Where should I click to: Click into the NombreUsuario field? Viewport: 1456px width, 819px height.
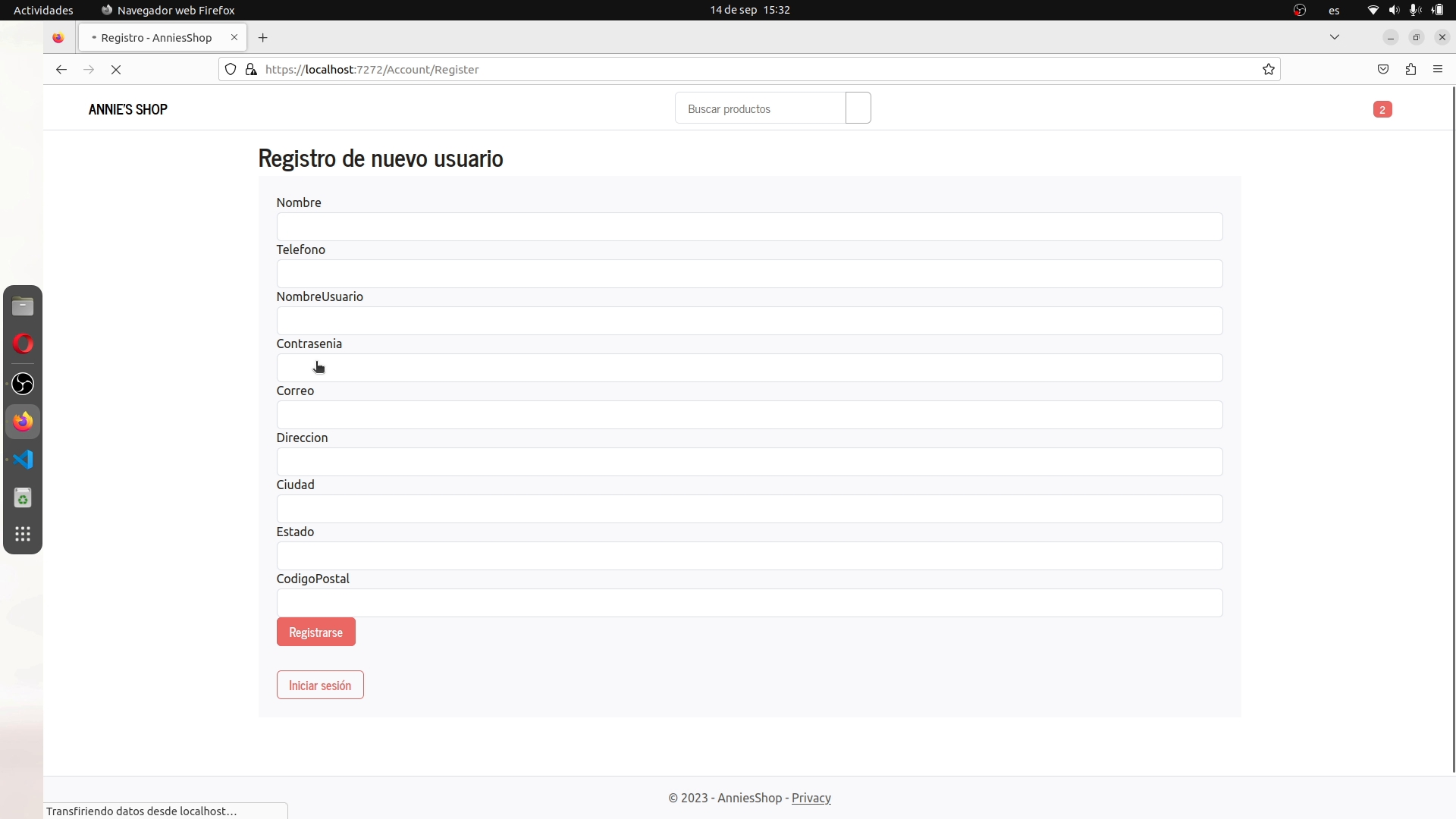click(749, 321)
